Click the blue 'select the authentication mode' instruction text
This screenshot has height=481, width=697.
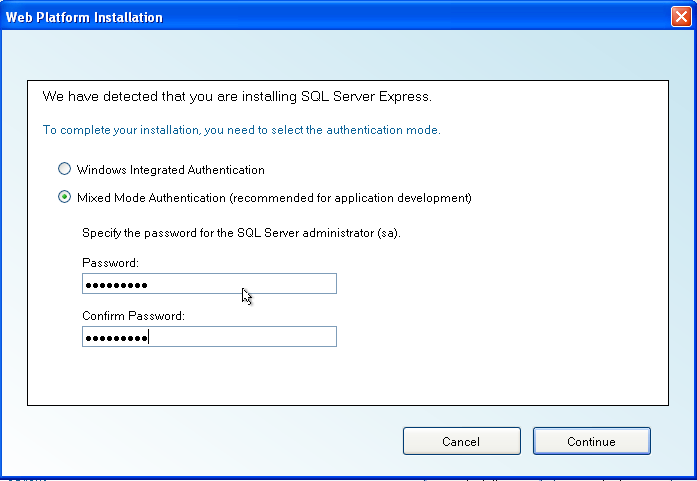(241, 130)
